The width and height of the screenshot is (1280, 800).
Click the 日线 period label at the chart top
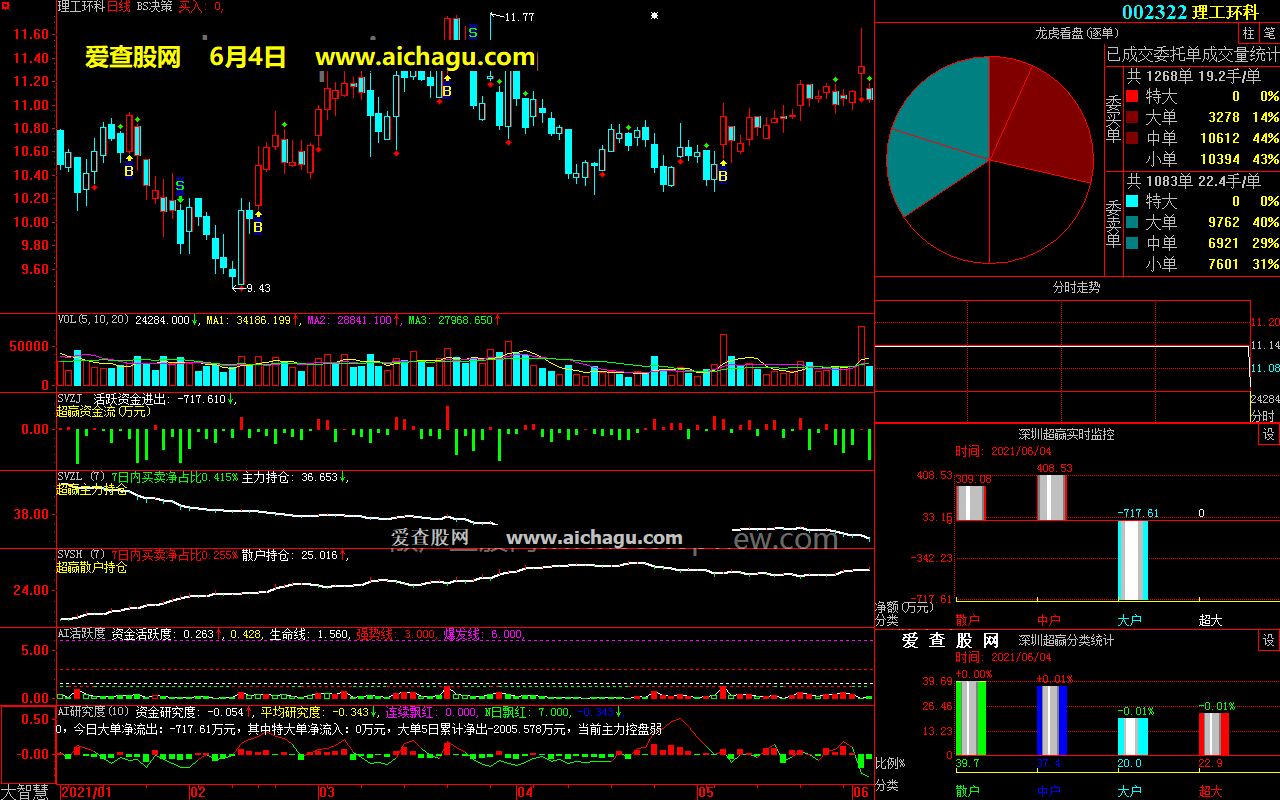coord(119,6)
